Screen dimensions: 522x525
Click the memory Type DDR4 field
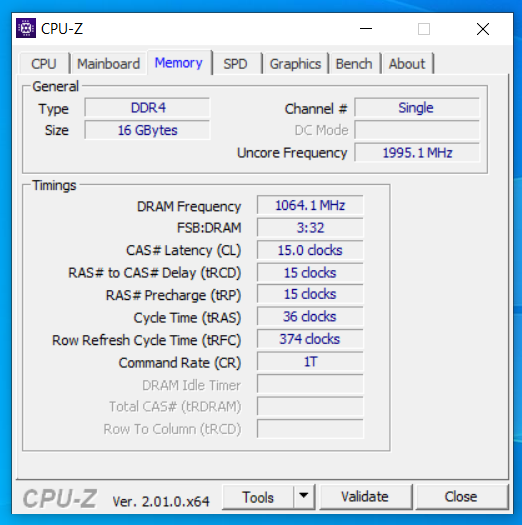pos(147,107)
